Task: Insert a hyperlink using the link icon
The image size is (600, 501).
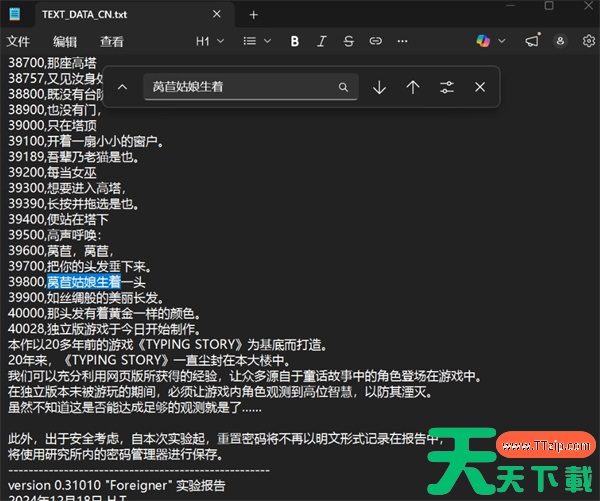Action: click(376, 41)
